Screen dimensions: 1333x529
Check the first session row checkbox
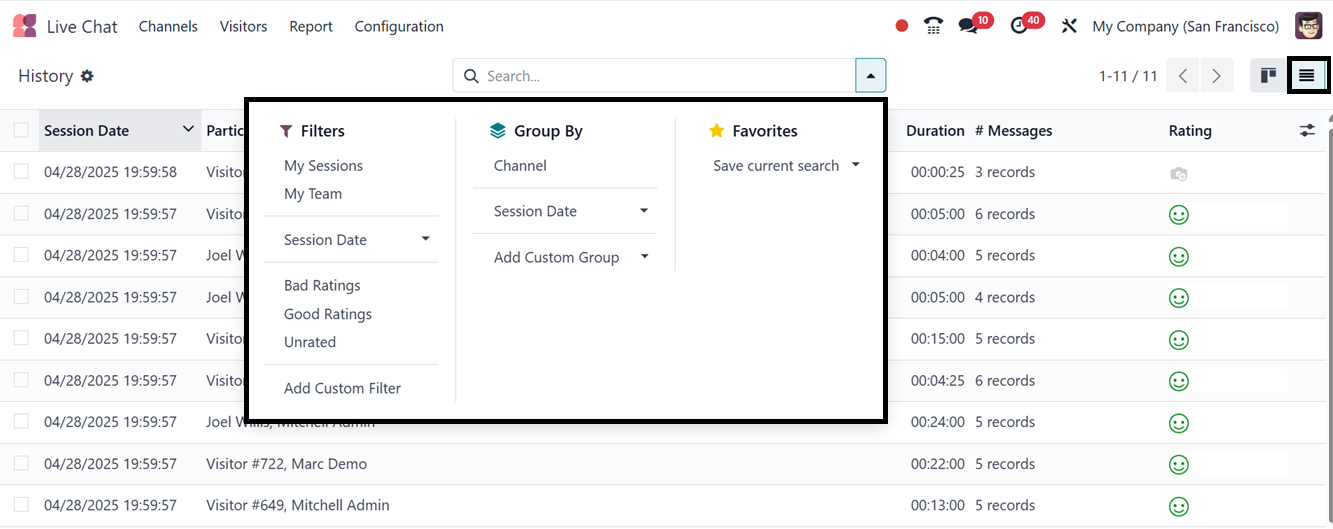pyautogui.click(x=21, y=172)
